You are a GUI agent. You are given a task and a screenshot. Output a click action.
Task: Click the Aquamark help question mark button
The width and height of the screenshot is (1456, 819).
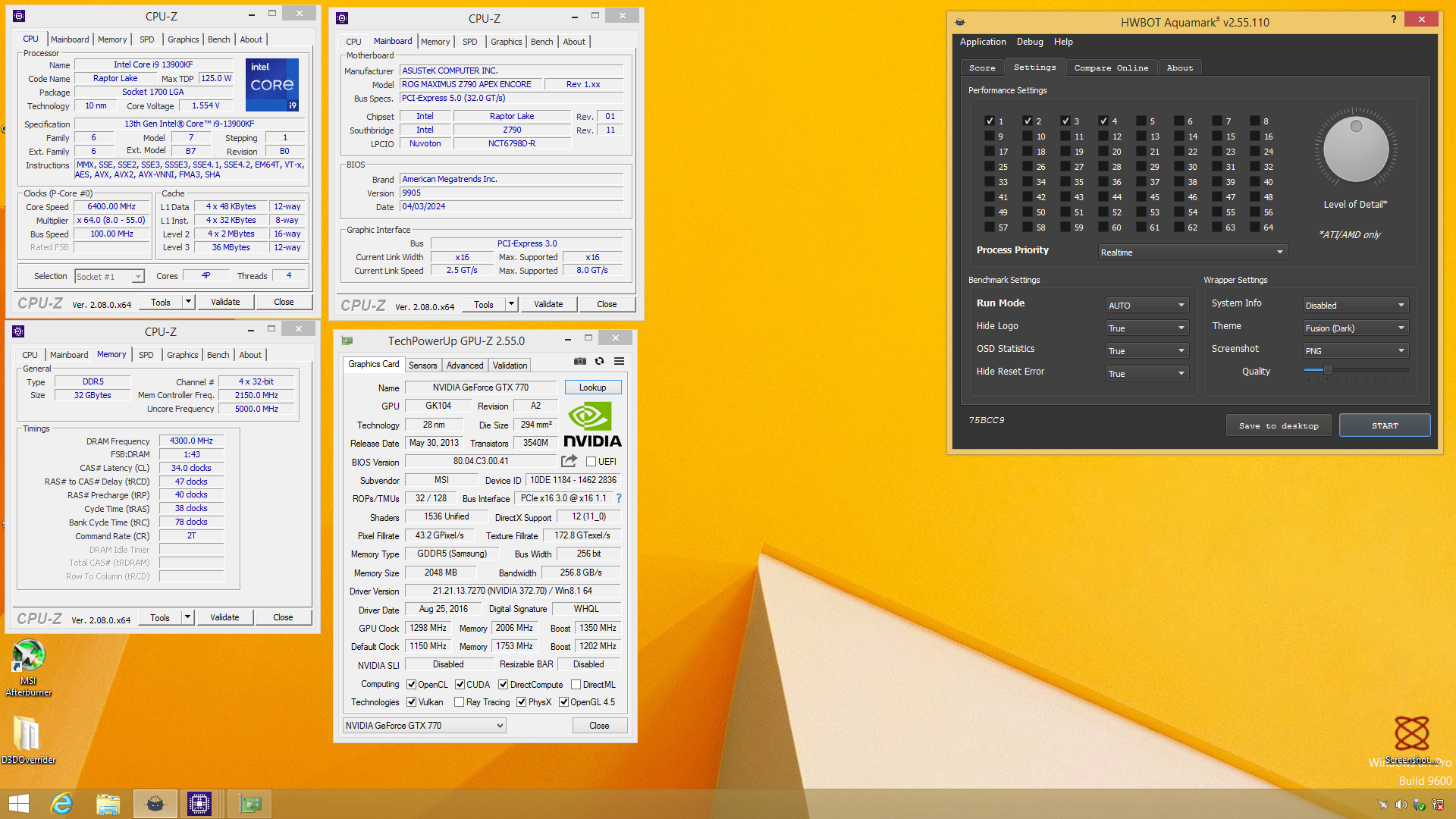[1394, 19]
